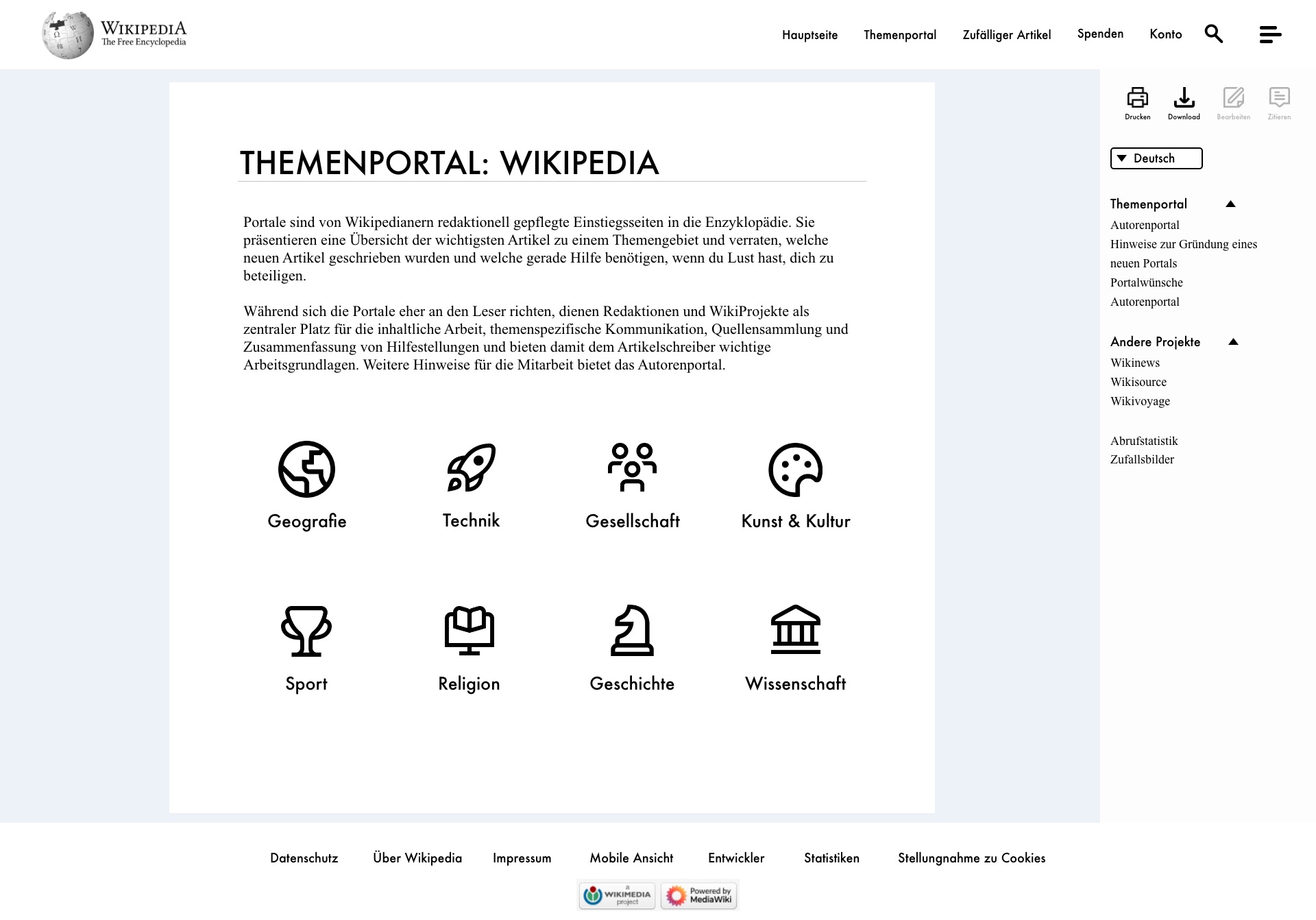Visit the Wikinews project link
This screenshot has height=920, width=1316.
[1135, 363]
